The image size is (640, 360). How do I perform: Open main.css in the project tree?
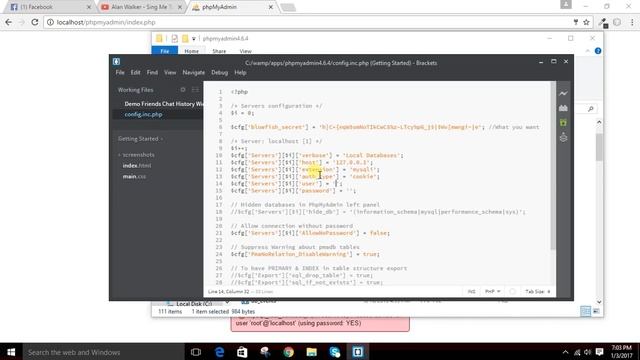coord(134,176)
